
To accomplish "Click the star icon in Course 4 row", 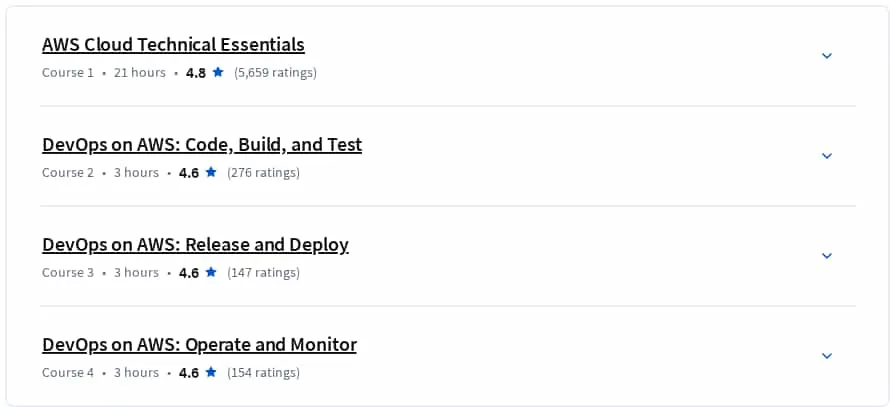I will tap(211, 372).
